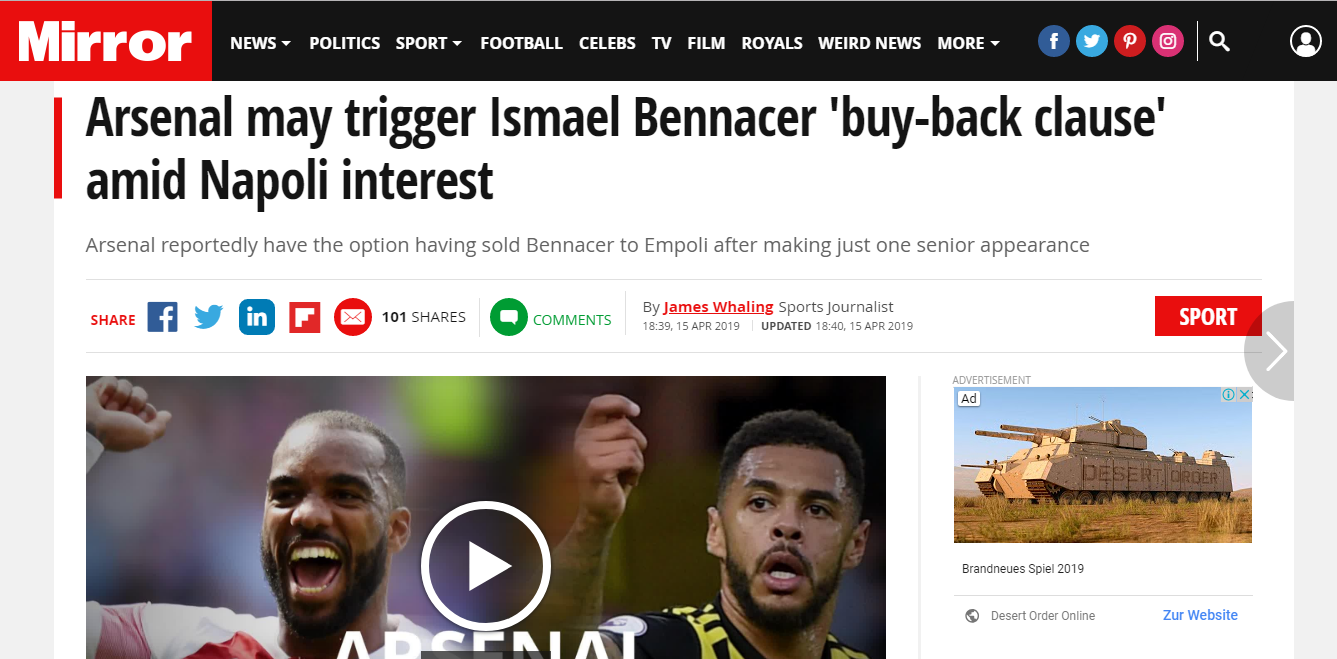The width and height of the screenshot is (1337, 659).
Task: Open the COMMENTS section
Action: point(551,318)
